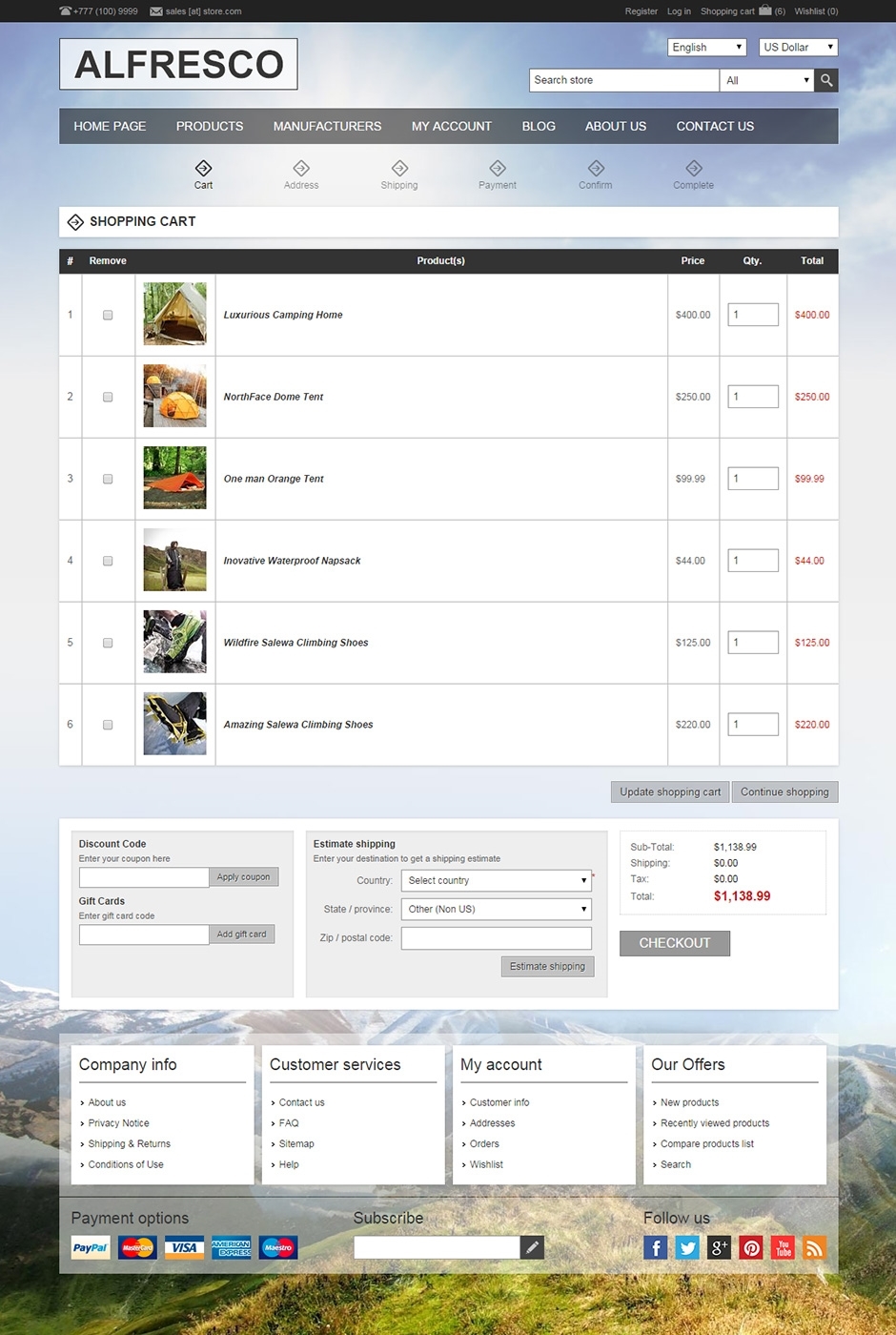The width and height of the screenshot is (896, 1335).
Task: Open the English language dropdown
Action: tap(706, 47)
